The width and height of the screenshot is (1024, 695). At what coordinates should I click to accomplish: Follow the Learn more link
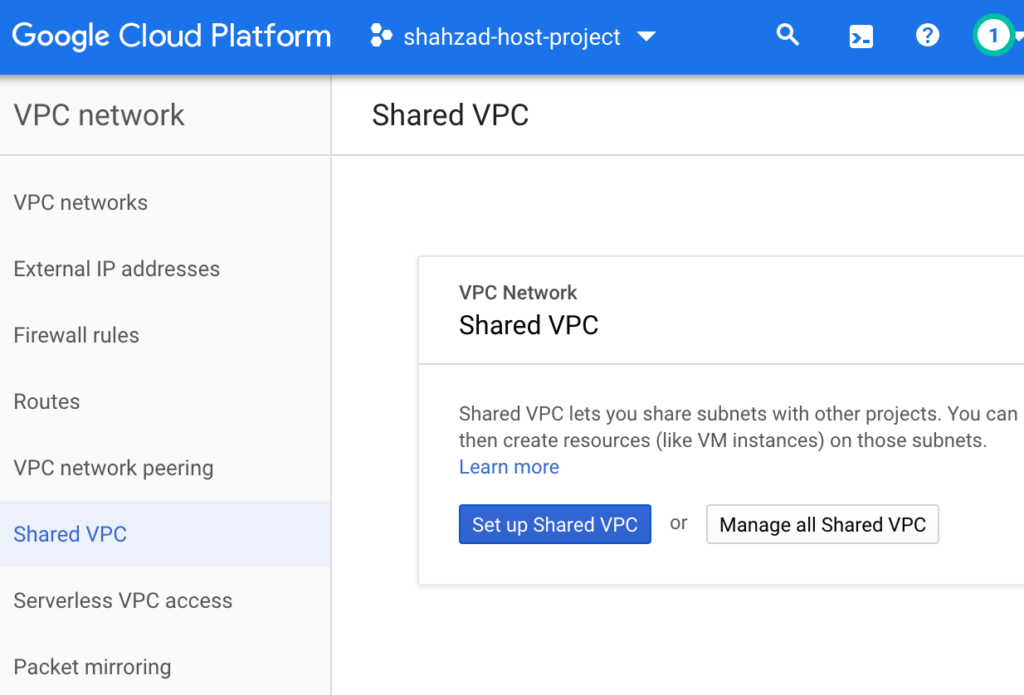point(509,467)
